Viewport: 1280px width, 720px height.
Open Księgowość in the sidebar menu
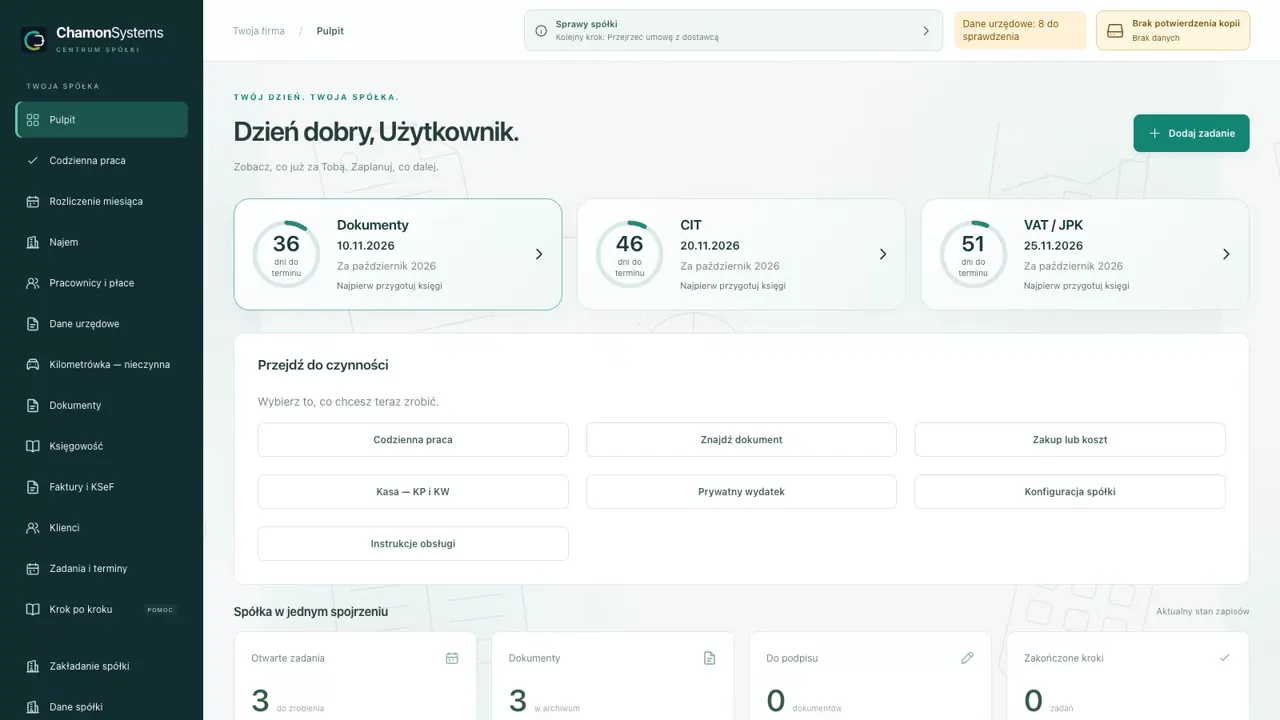[102, 446]
